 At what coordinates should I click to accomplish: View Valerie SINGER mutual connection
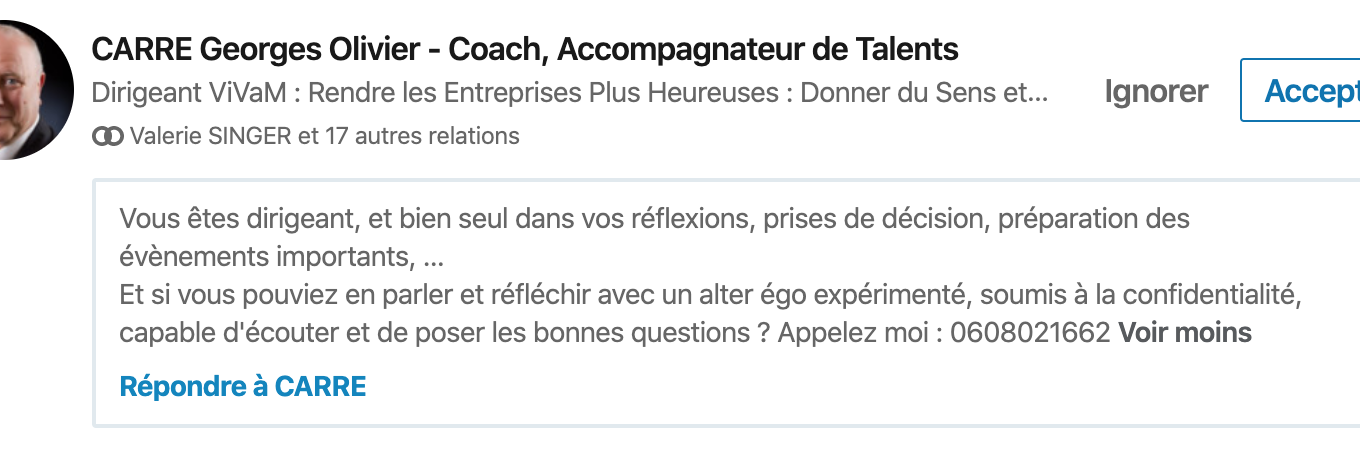[x=210, y=136]
